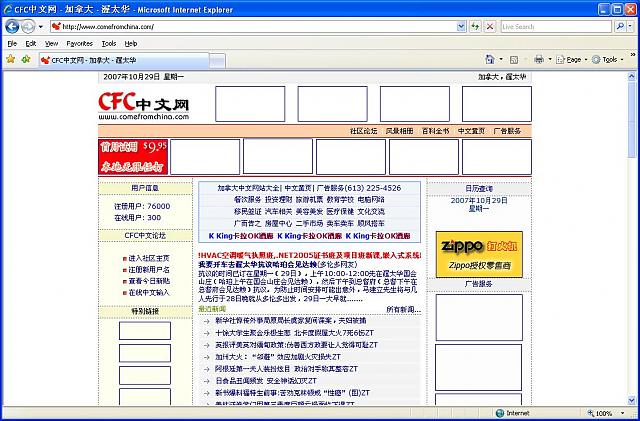Select the CFC中文网 browser tab
This screenshot has height=421, width=640.
(124, 60)
